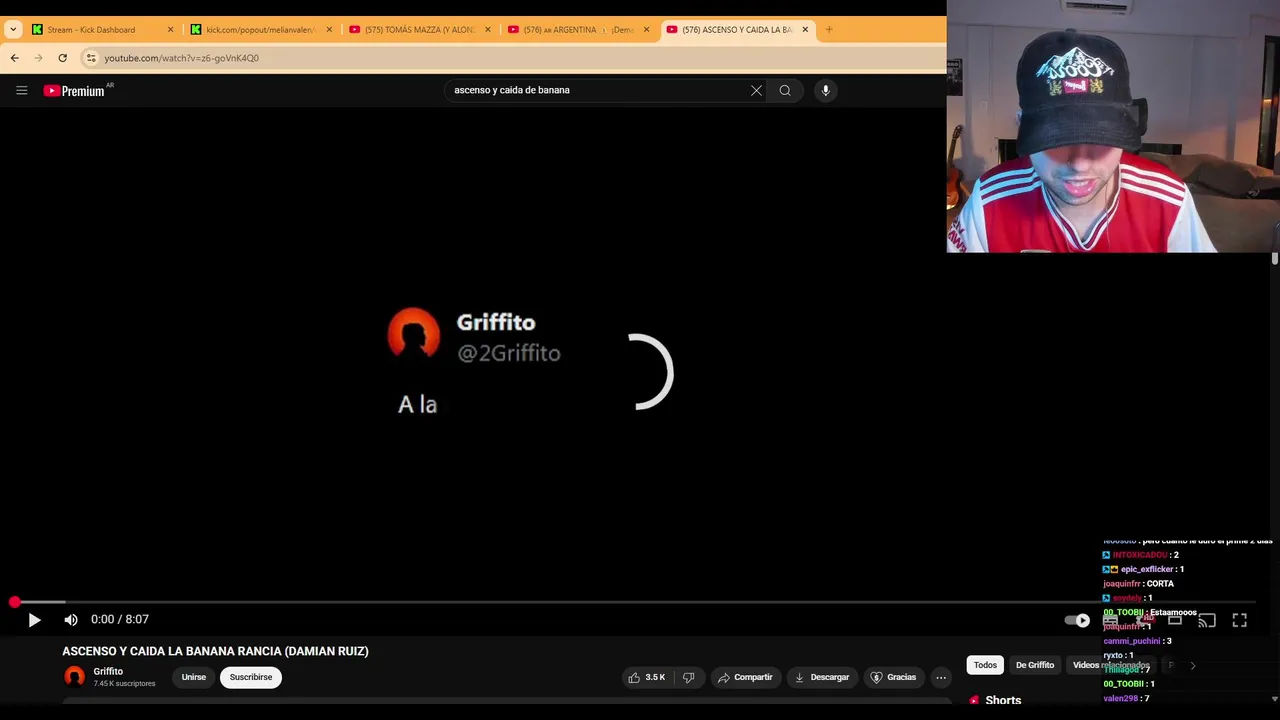Click the video title text
The height and width of the screenshot is (720, 1280).
(x=215, y=651)
